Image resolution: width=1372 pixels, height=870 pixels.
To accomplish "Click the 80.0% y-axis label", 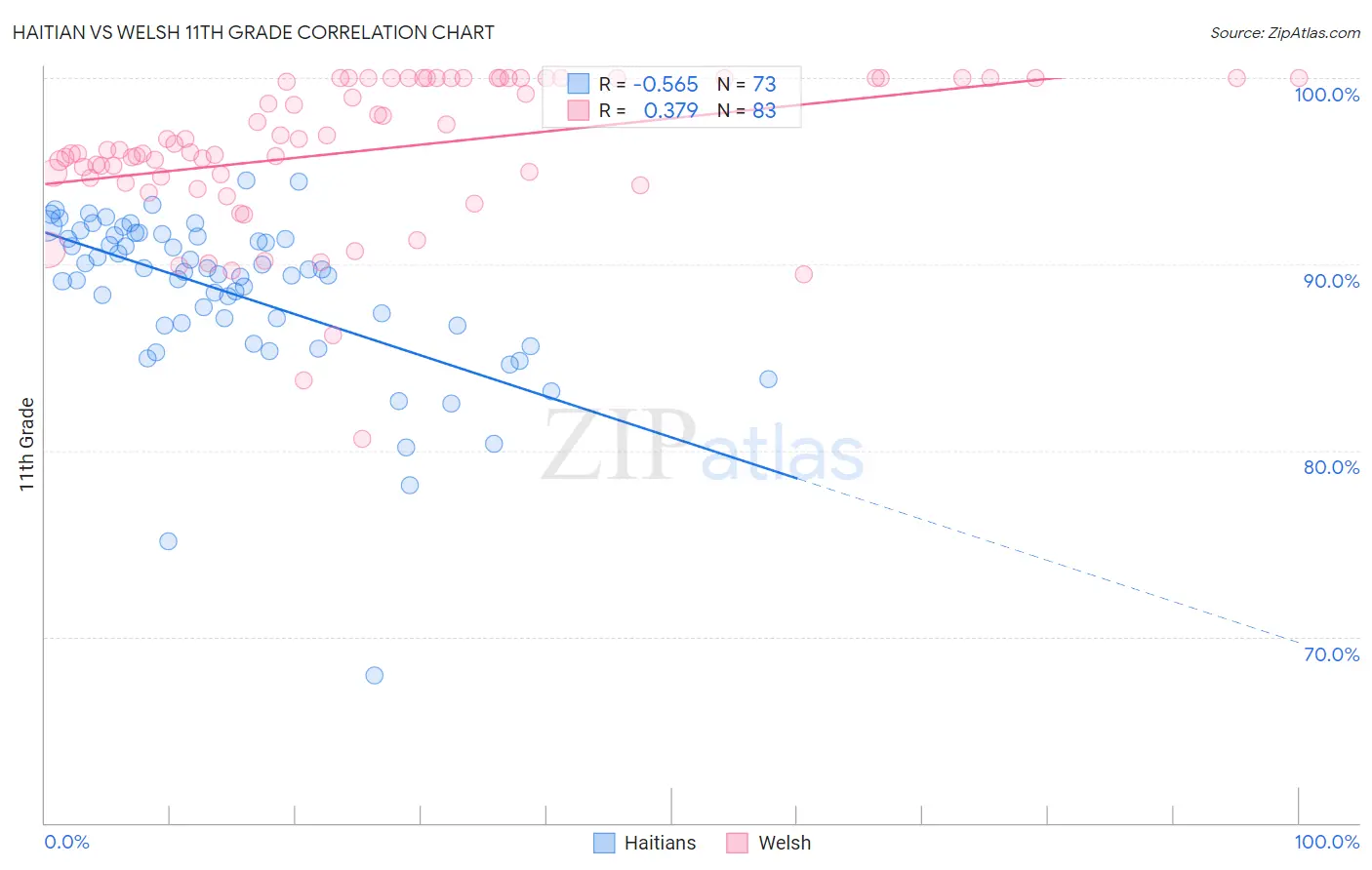I will (x=1332, y=467).
